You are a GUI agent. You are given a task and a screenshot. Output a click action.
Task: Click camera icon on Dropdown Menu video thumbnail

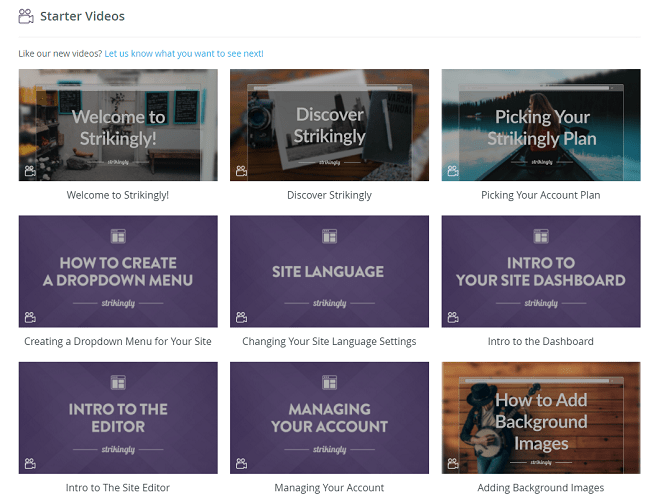point(30,317)
